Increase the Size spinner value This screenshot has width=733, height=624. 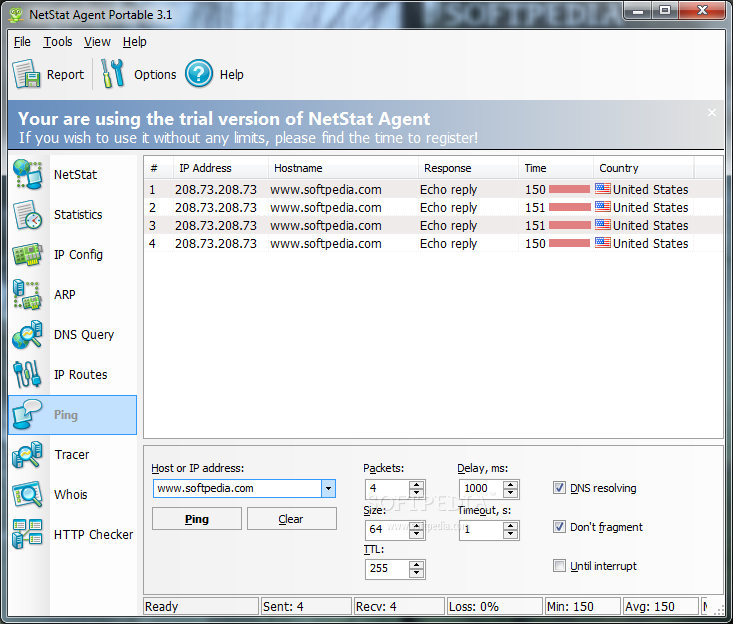pos(416,526)
